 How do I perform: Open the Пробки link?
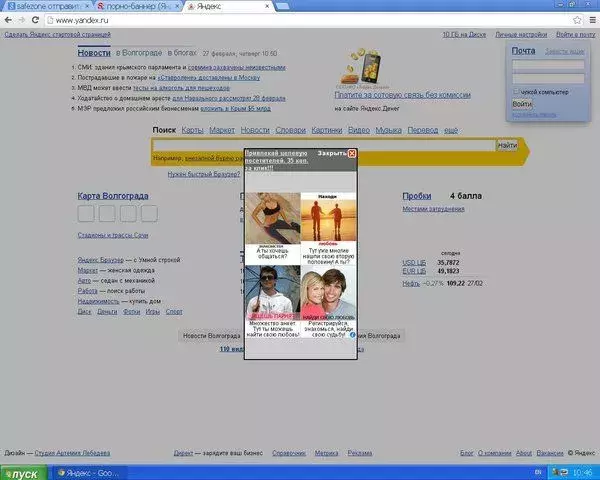(417, 196)
